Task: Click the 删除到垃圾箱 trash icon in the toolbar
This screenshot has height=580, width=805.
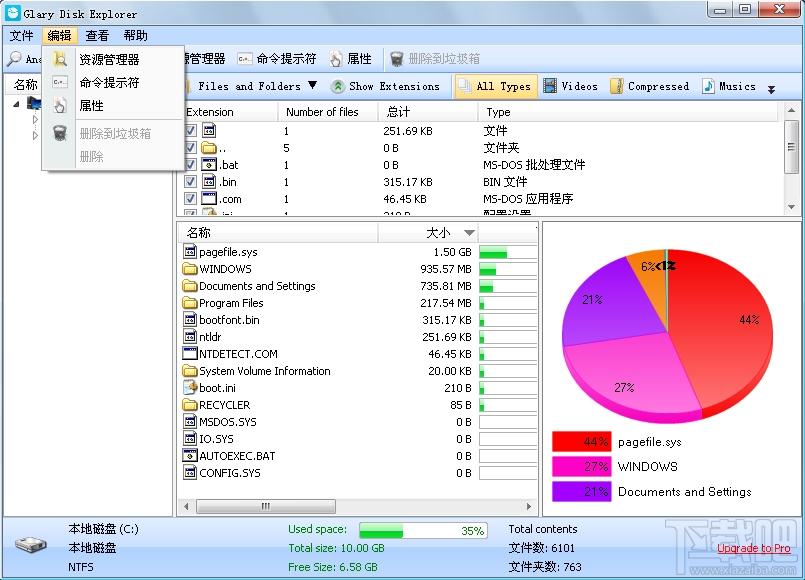Action: 397,59
